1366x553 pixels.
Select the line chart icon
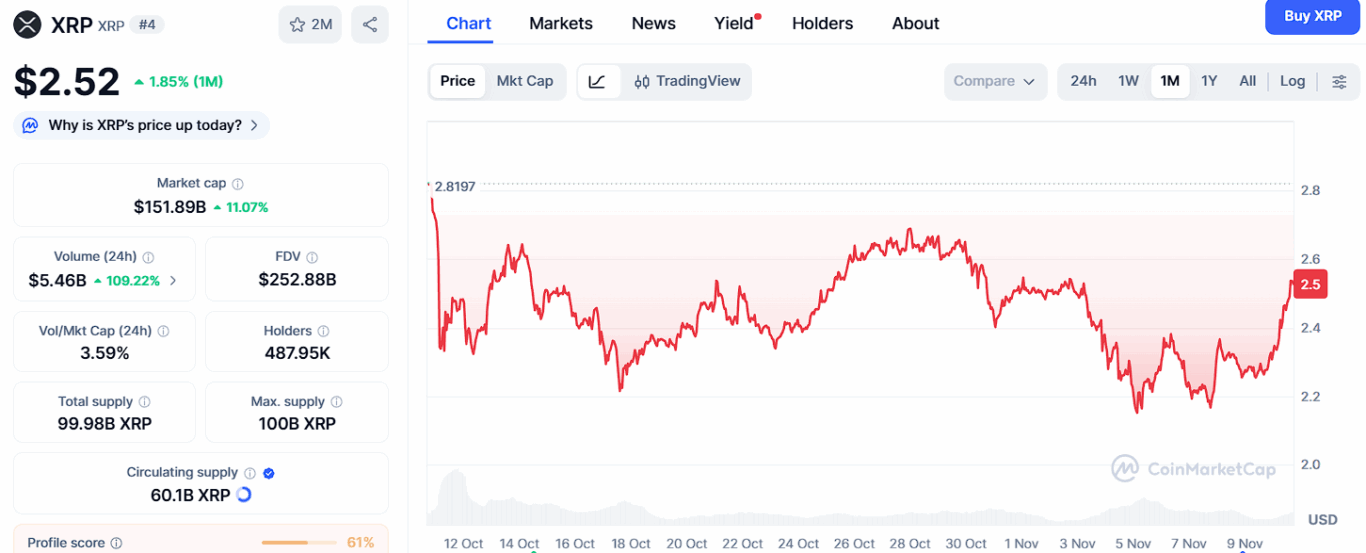point(597,82)
